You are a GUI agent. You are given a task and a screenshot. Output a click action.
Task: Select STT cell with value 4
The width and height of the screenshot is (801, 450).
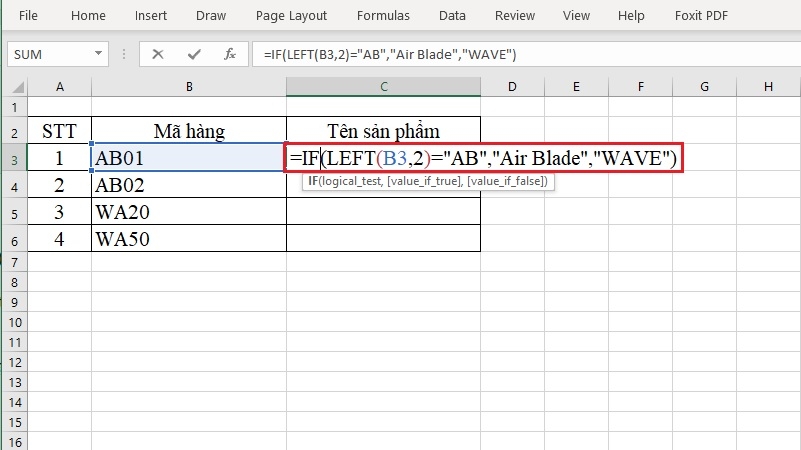tap(60, 239)
